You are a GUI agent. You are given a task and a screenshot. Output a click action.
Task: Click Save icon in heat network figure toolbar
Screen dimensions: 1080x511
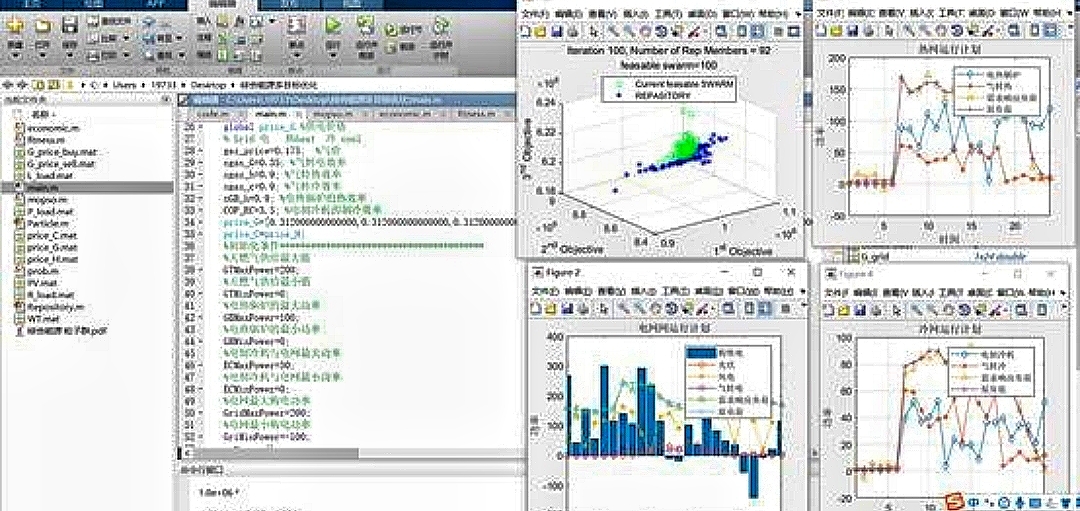click(x=852, y=30)
